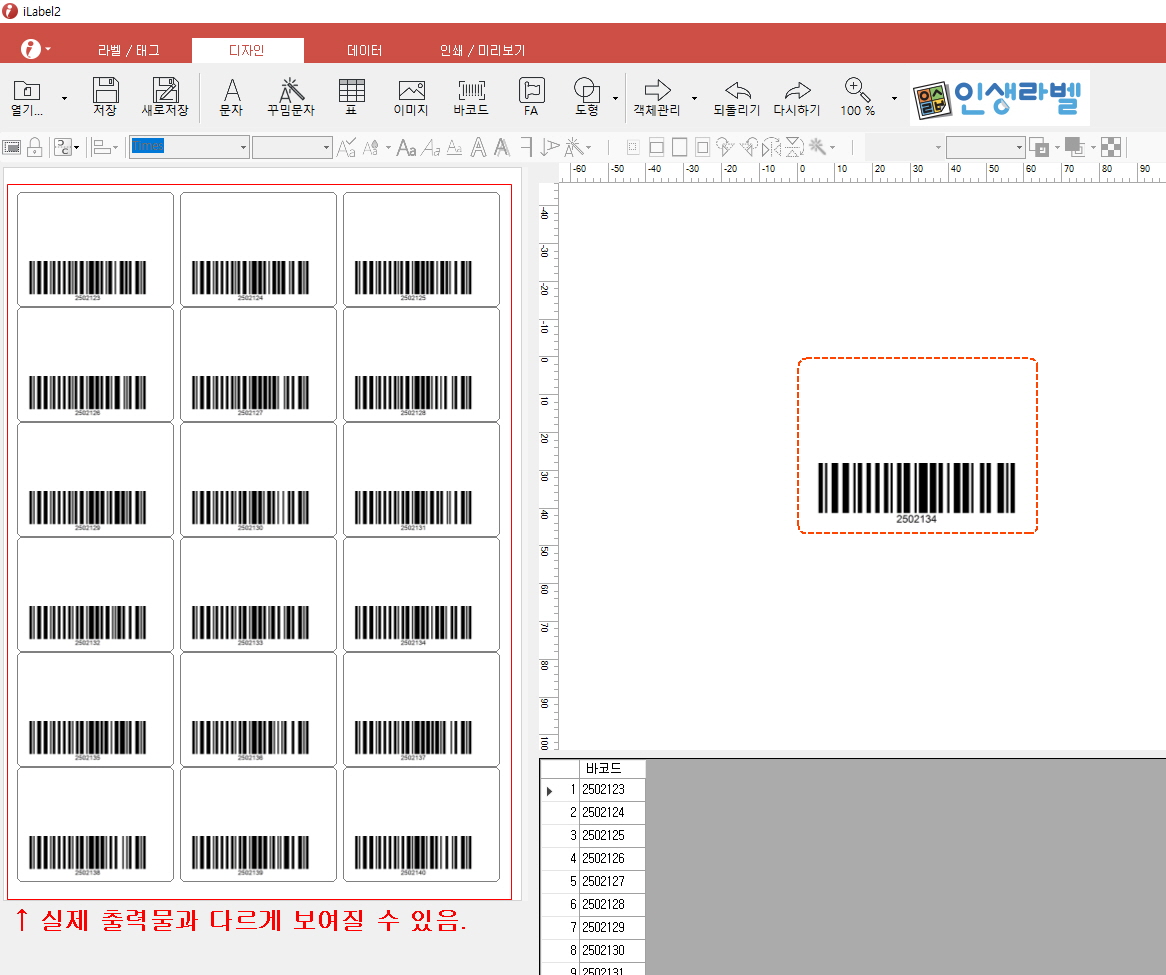Switch to the 데이터 tab
This screenshot has height=975, width=1166.
click(364, 51)
